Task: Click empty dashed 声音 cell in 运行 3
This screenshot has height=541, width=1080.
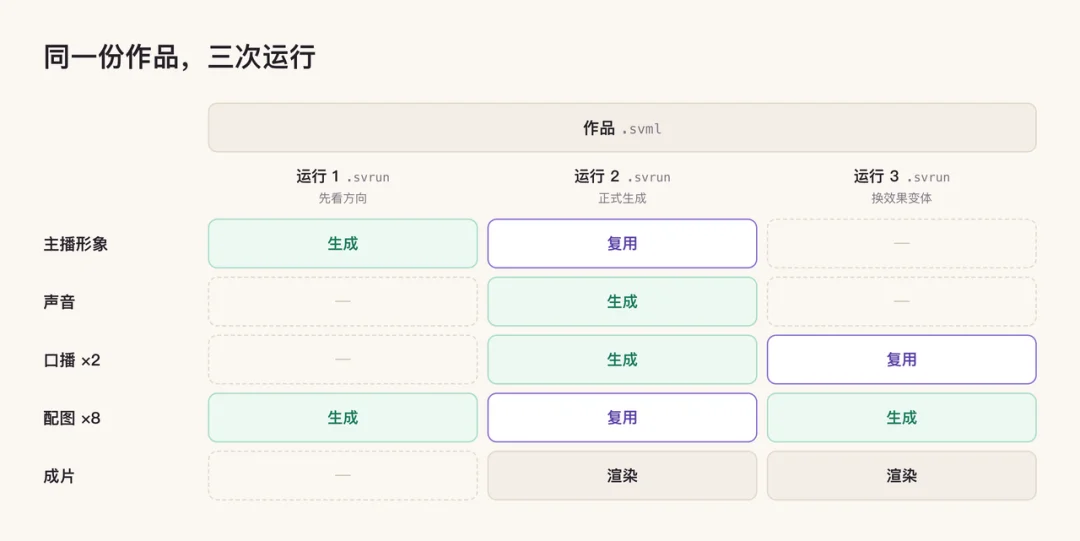Action: pyautogui.click(x=902, y=301)
